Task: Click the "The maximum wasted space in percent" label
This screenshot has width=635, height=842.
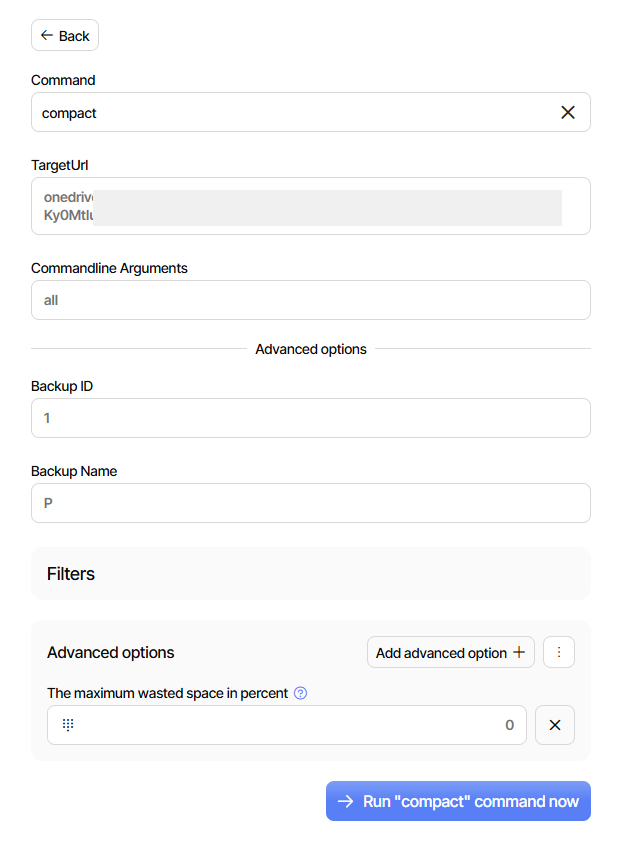Action: (x=167, y=693)
